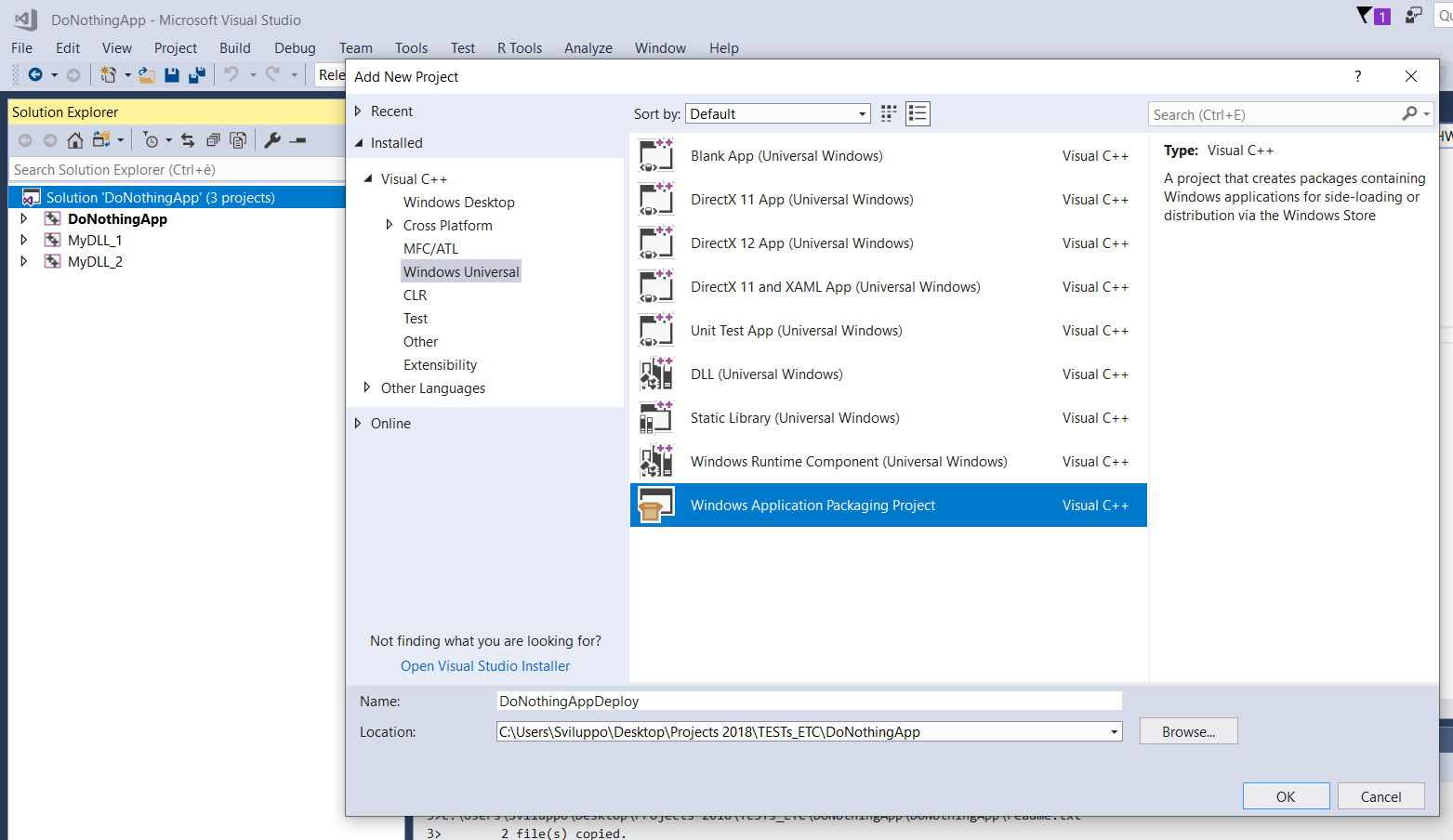Click Collapse All icon in Solution Explorer
1453x840 pixels.
coord(213,140)
